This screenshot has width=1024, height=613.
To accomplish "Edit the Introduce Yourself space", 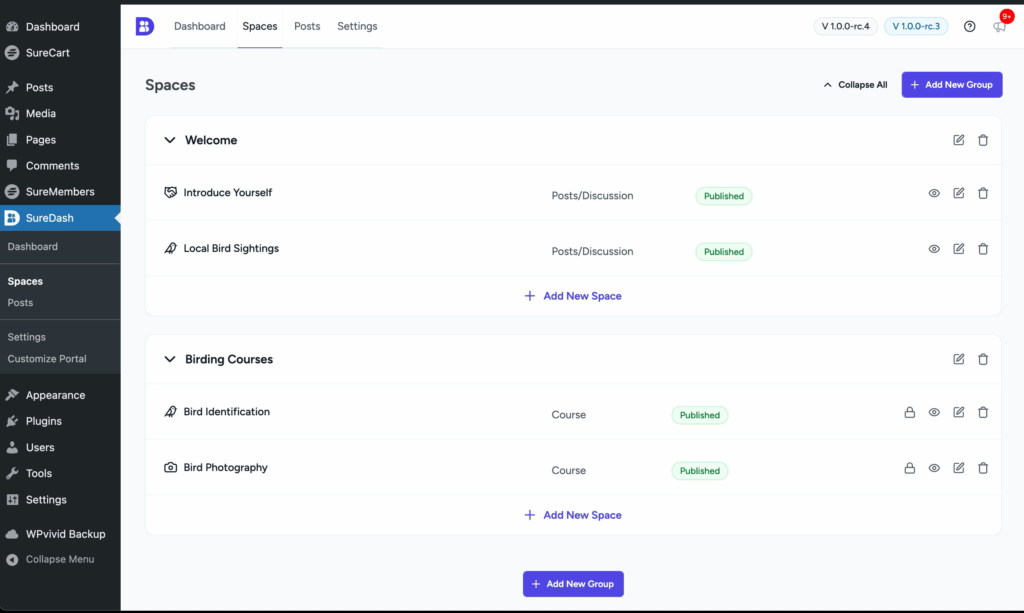I will (959, 193).
